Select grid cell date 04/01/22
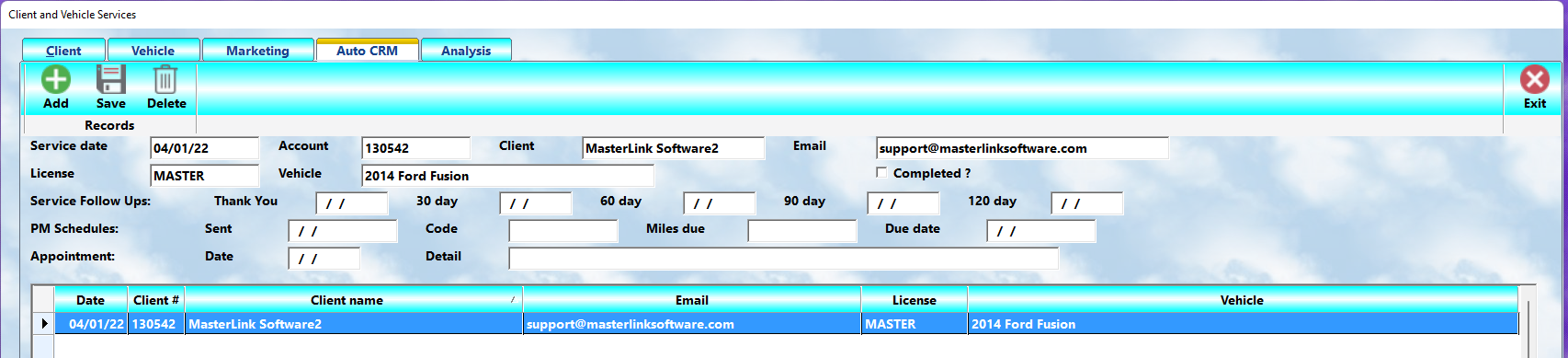 (x=91, y=324)
